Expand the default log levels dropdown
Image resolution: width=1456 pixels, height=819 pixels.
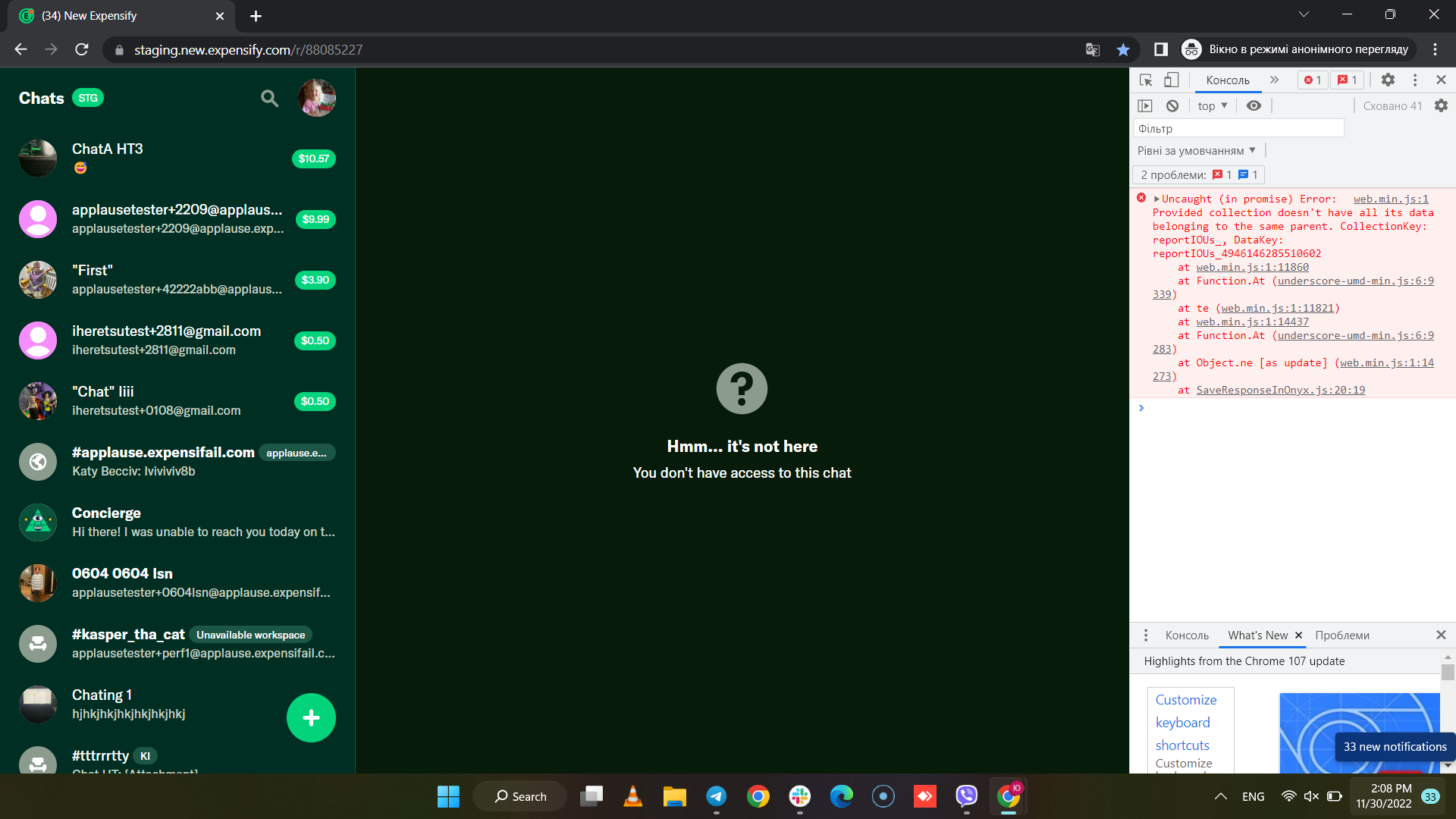pos(1196,151)
